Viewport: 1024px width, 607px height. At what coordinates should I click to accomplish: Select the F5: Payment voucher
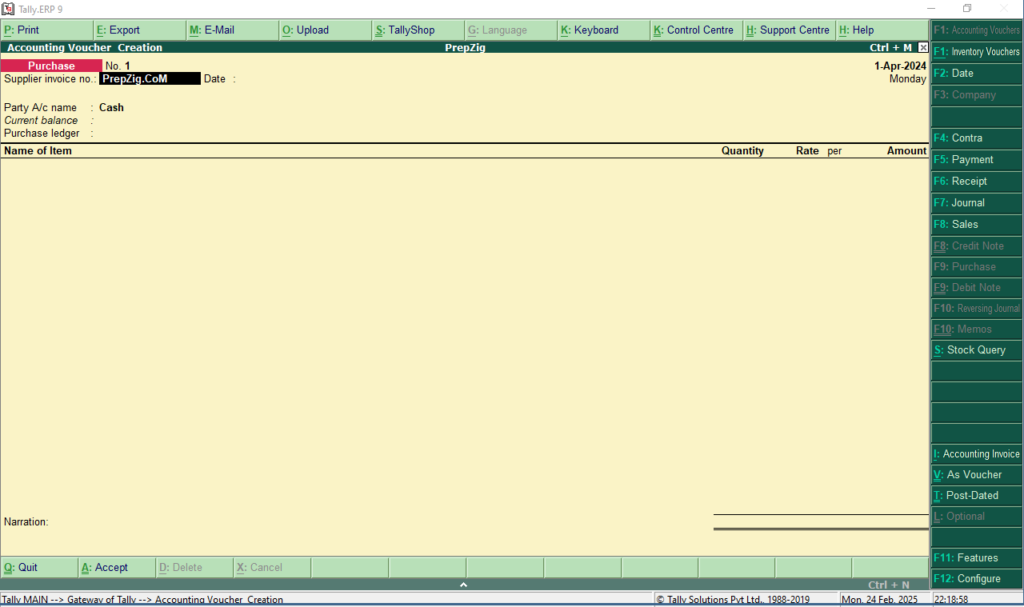[x=976, y=159]
